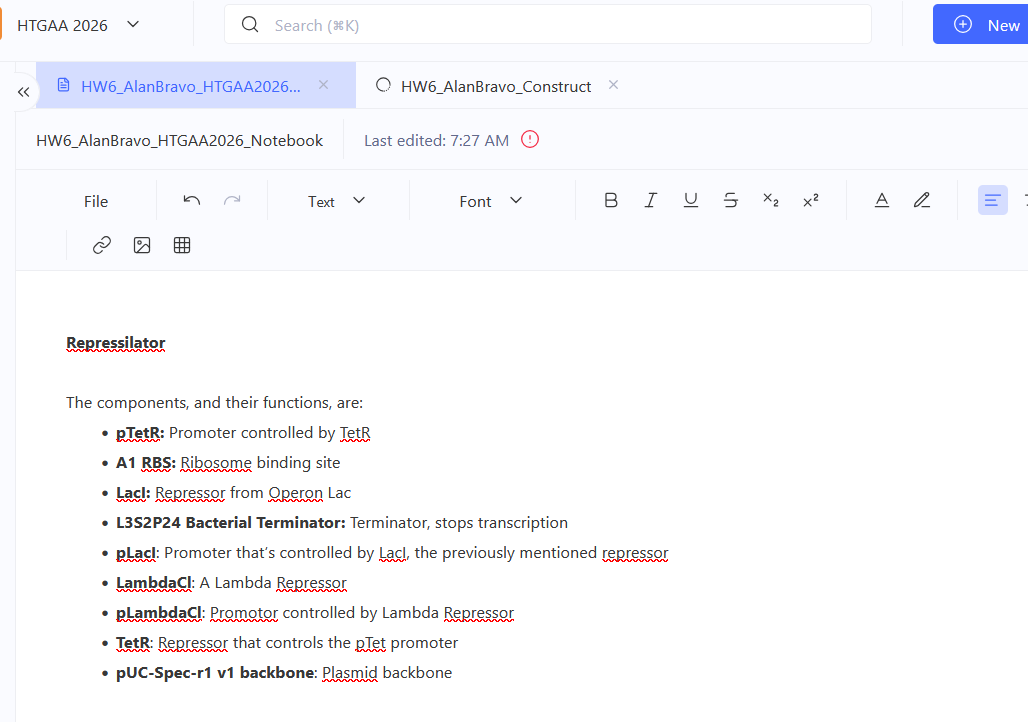The height and width of the screenshot is (722, 1028).
Task: Undo the last edit
Action: [x=191, y=201]
